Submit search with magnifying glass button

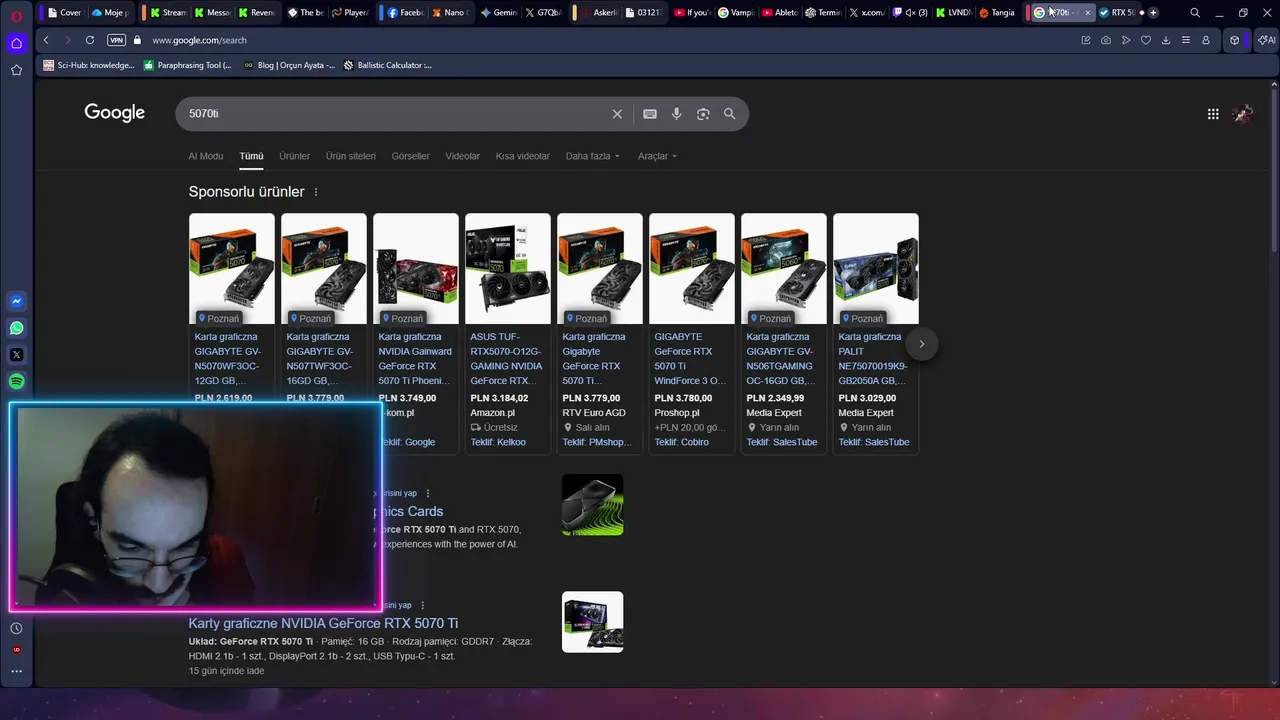click(x=730, y=114)
